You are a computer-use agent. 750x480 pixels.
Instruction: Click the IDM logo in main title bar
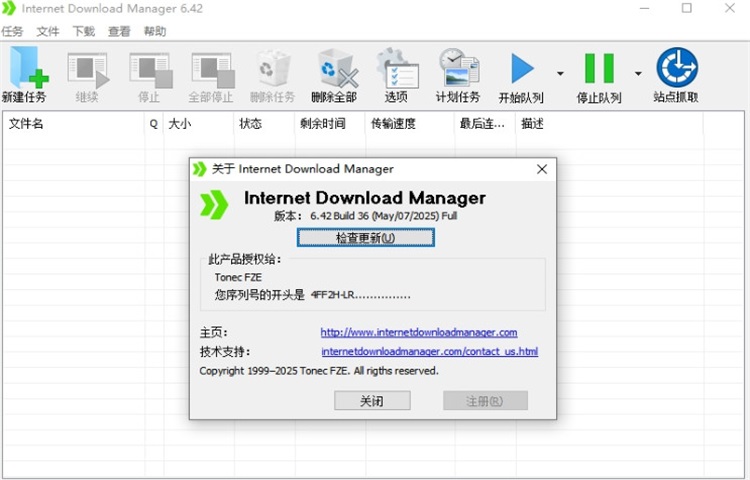(9, 9)
